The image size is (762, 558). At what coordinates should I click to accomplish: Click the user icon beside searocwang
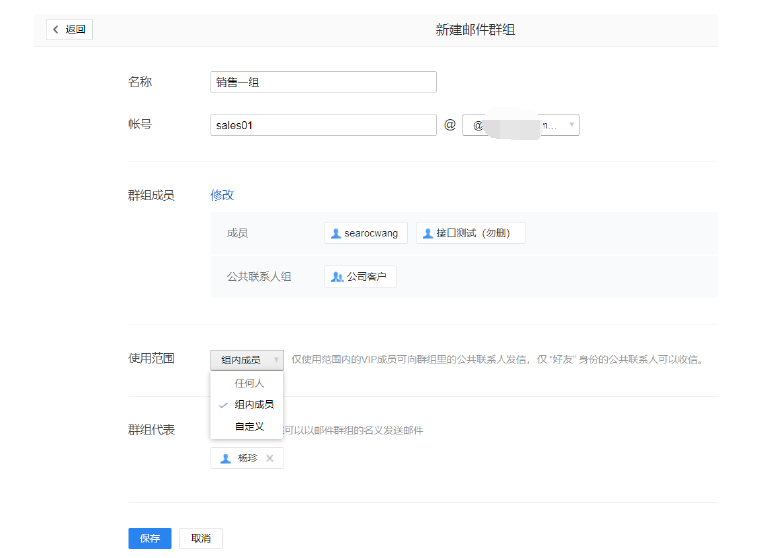(x=335, y=233)
